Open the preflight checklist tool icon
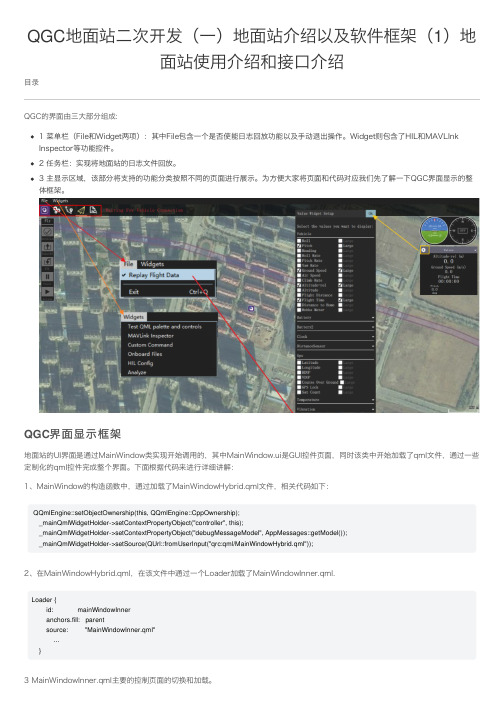The width and height of the screenshot is (504, 713). pos(47,232)
